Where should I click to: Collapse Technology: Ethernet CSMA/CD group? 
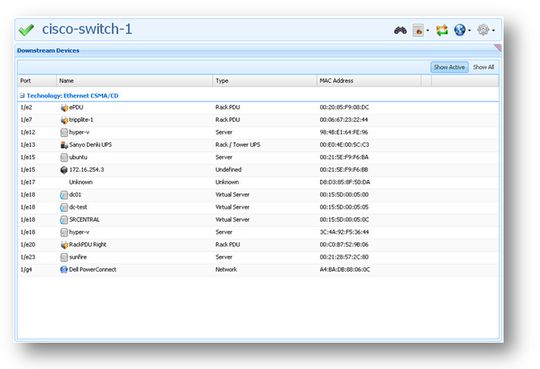[x=22, y=96]
